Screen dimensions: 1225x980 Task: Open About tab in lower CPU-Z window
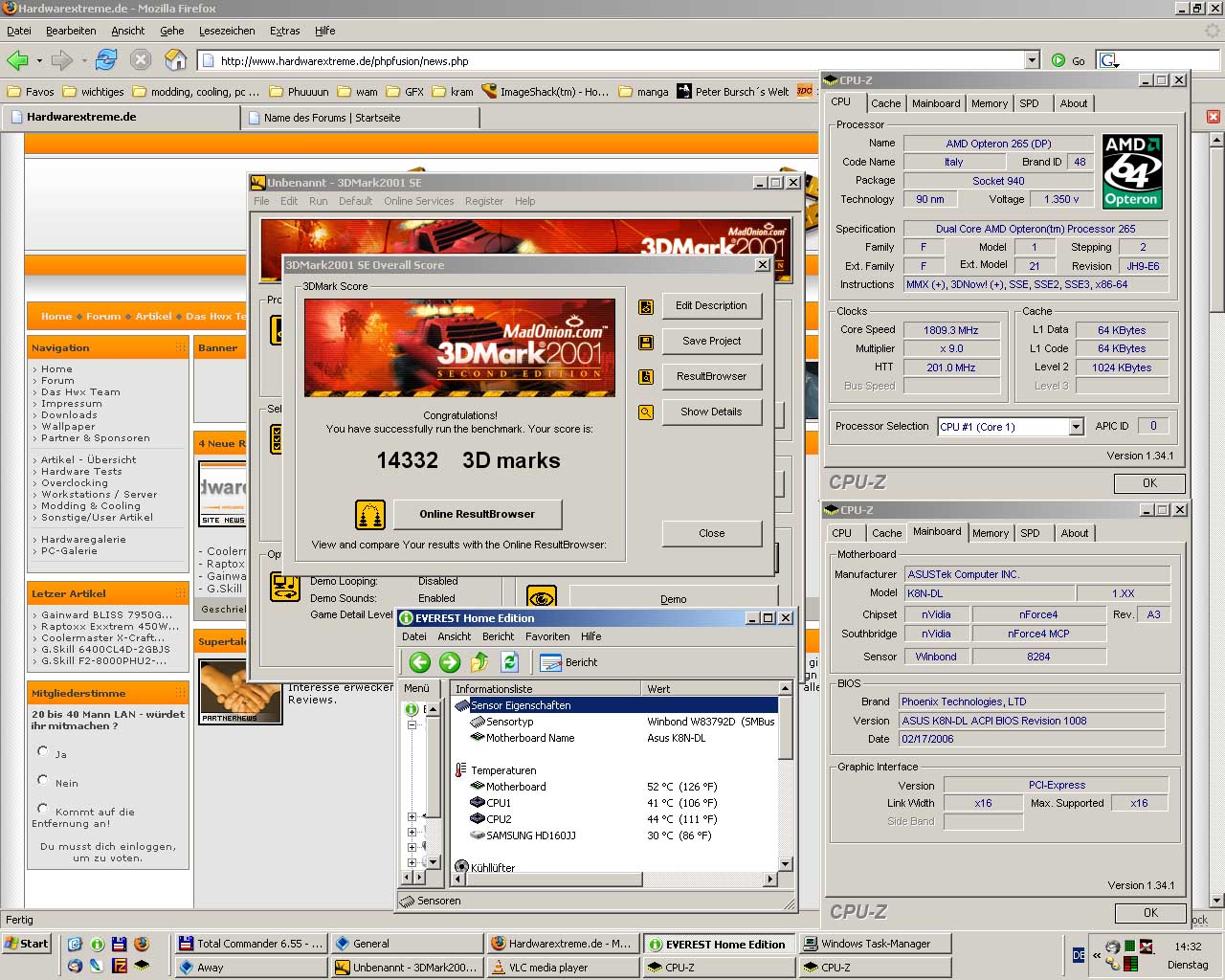pos(1075,533)
